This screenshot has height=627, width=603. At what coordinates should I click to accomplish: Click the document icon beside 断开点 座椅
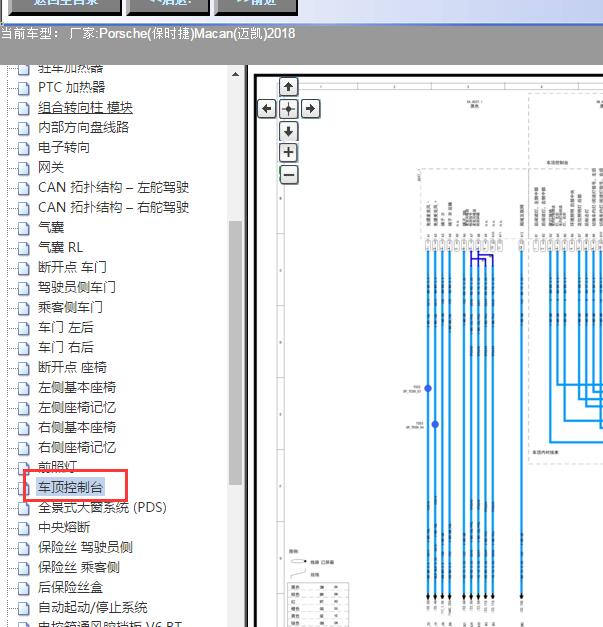pos(24,368)
